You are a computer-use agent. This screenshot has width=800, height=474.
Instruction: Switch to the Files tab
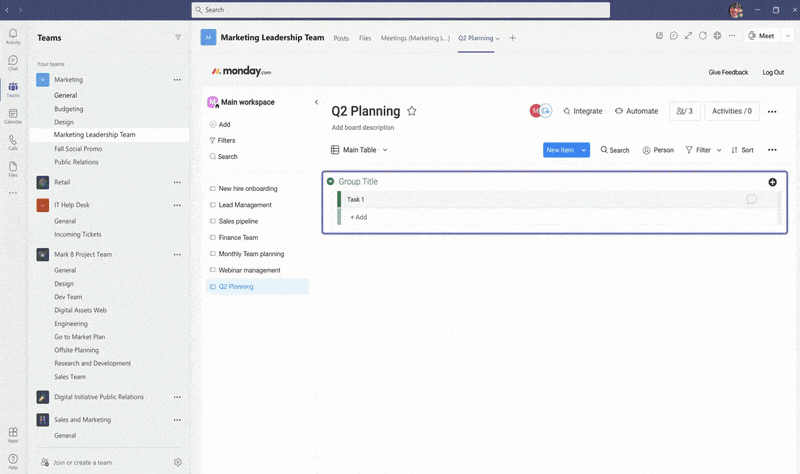(365, 38)
